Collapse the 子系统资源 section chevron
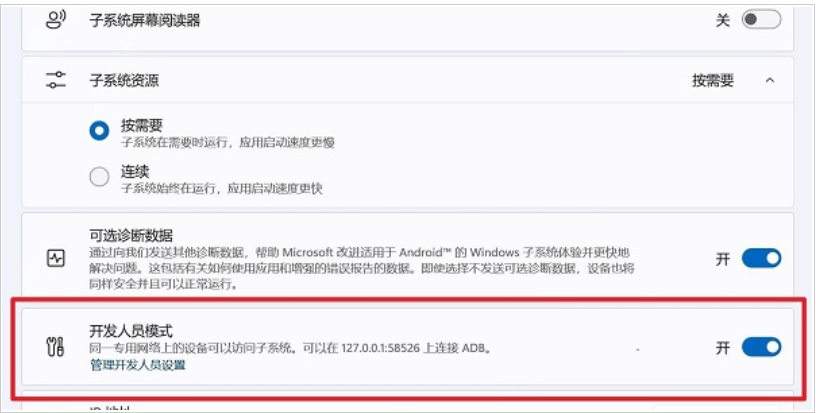This screenshot has height=413, width=816. coord(770,80)
